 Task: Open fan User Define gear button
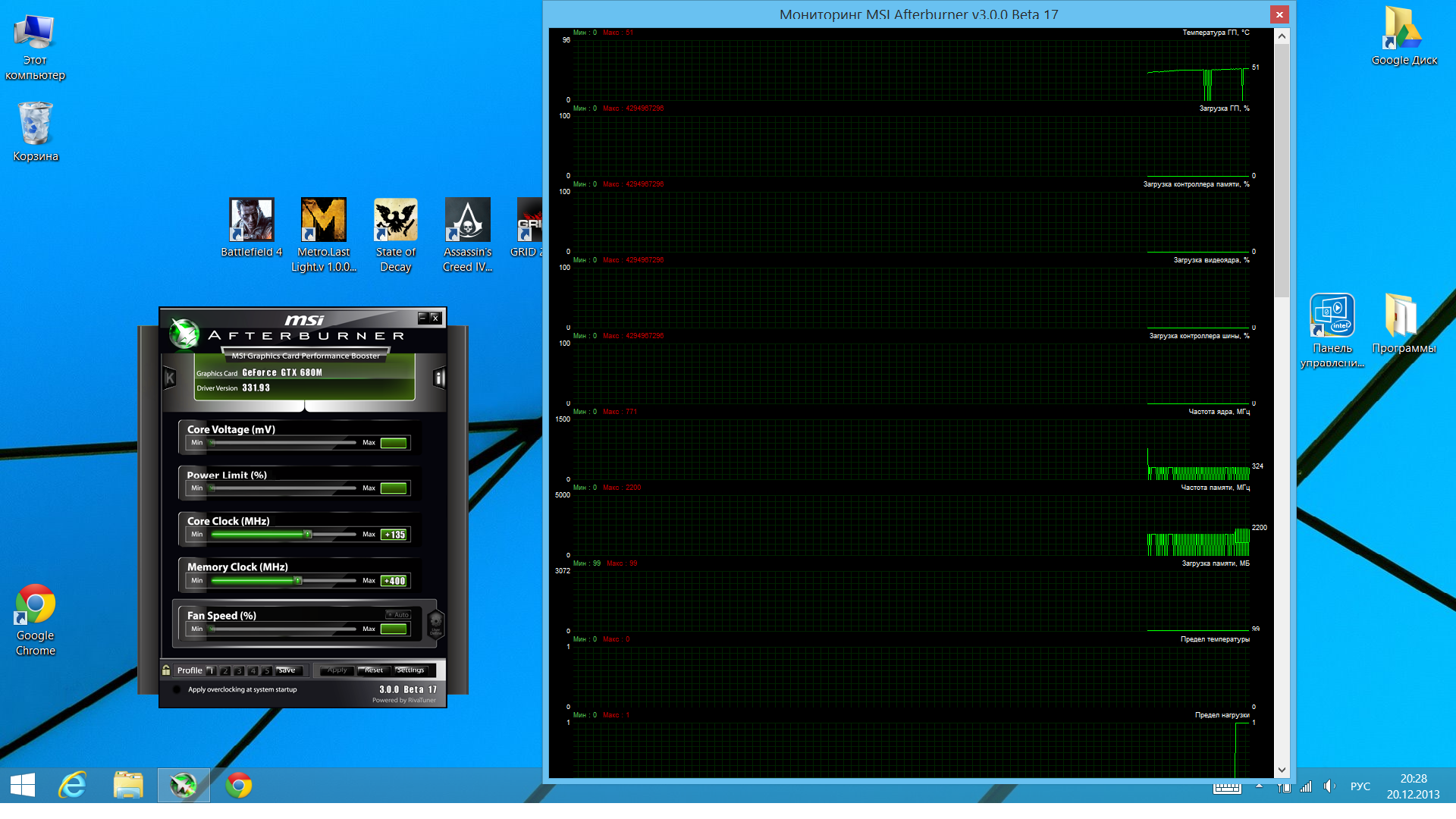tap(436, 624)
